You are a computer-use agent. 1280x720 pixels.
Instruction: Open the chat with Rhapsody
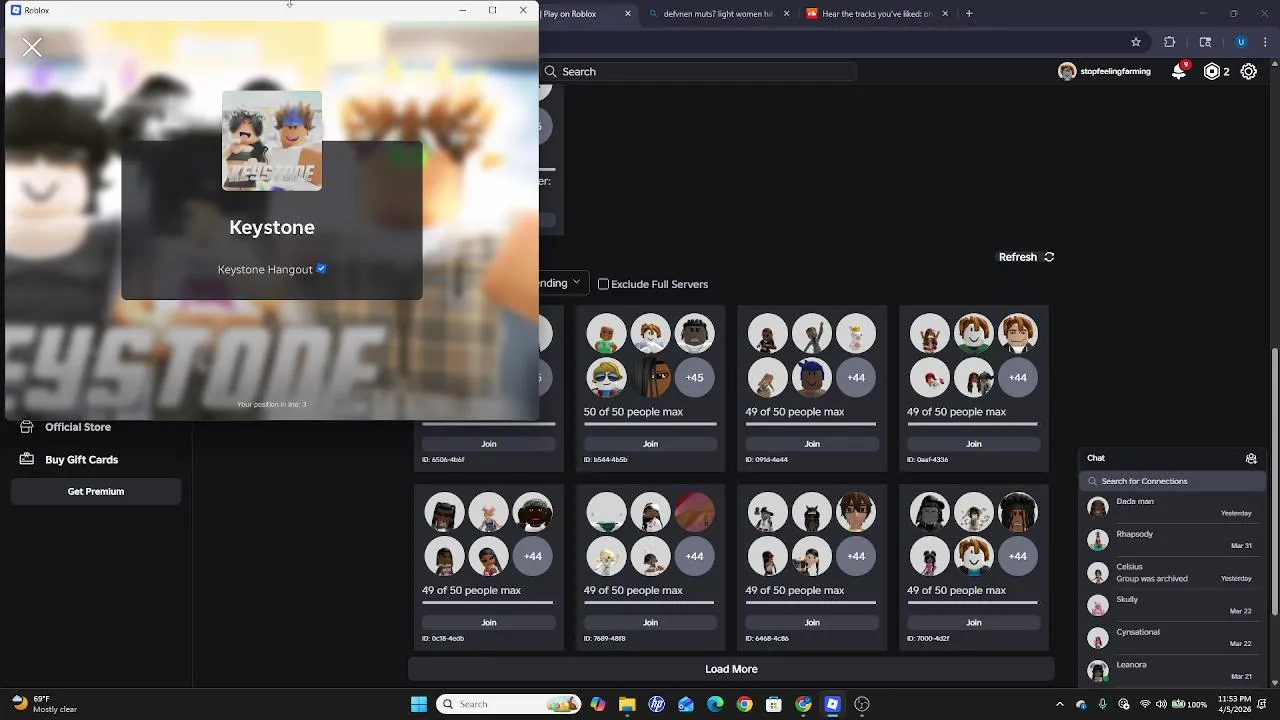pos(1171,540)
